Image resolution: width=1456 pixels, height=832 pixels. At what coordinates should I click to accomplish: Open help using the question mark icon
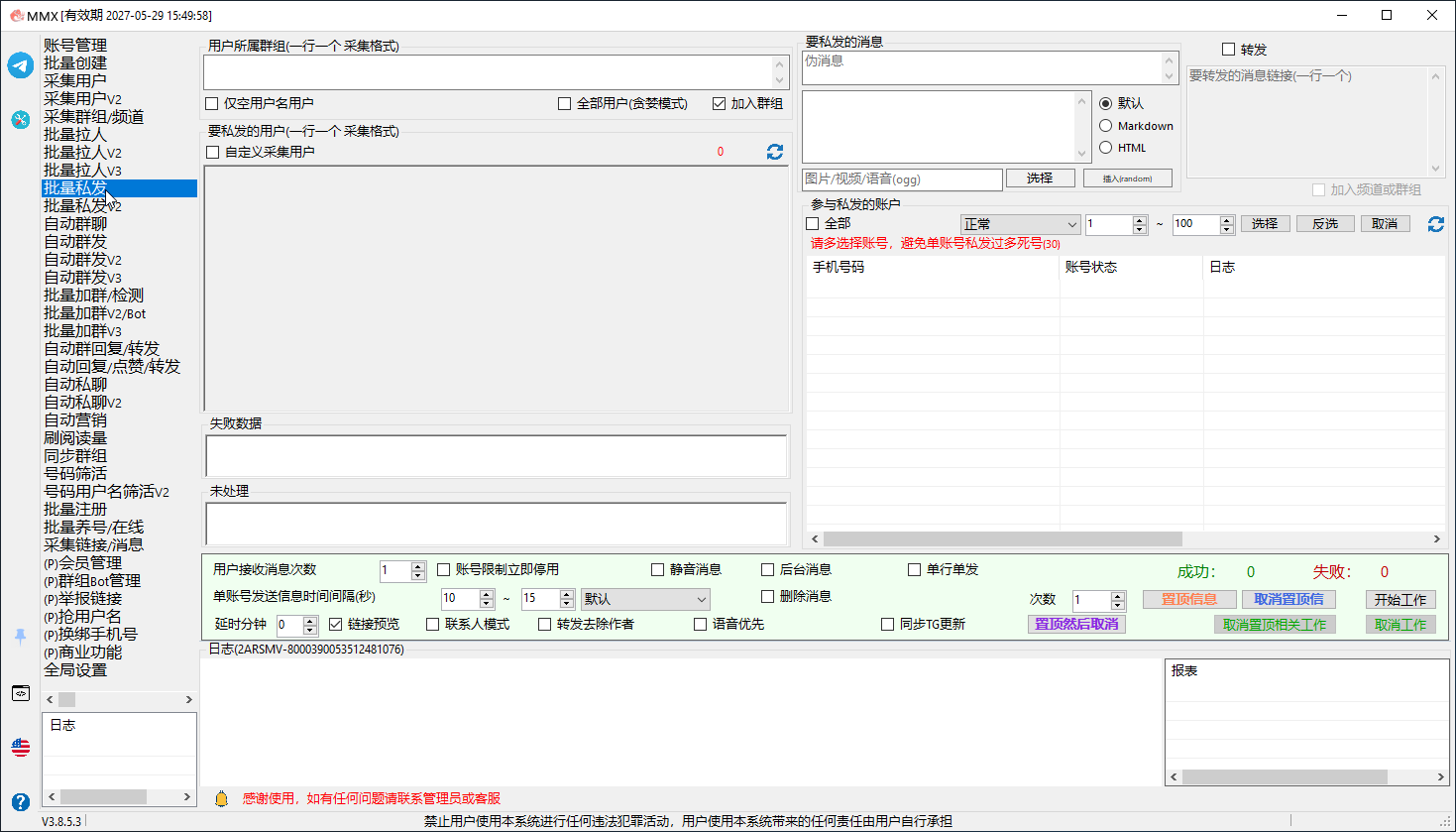21,801
